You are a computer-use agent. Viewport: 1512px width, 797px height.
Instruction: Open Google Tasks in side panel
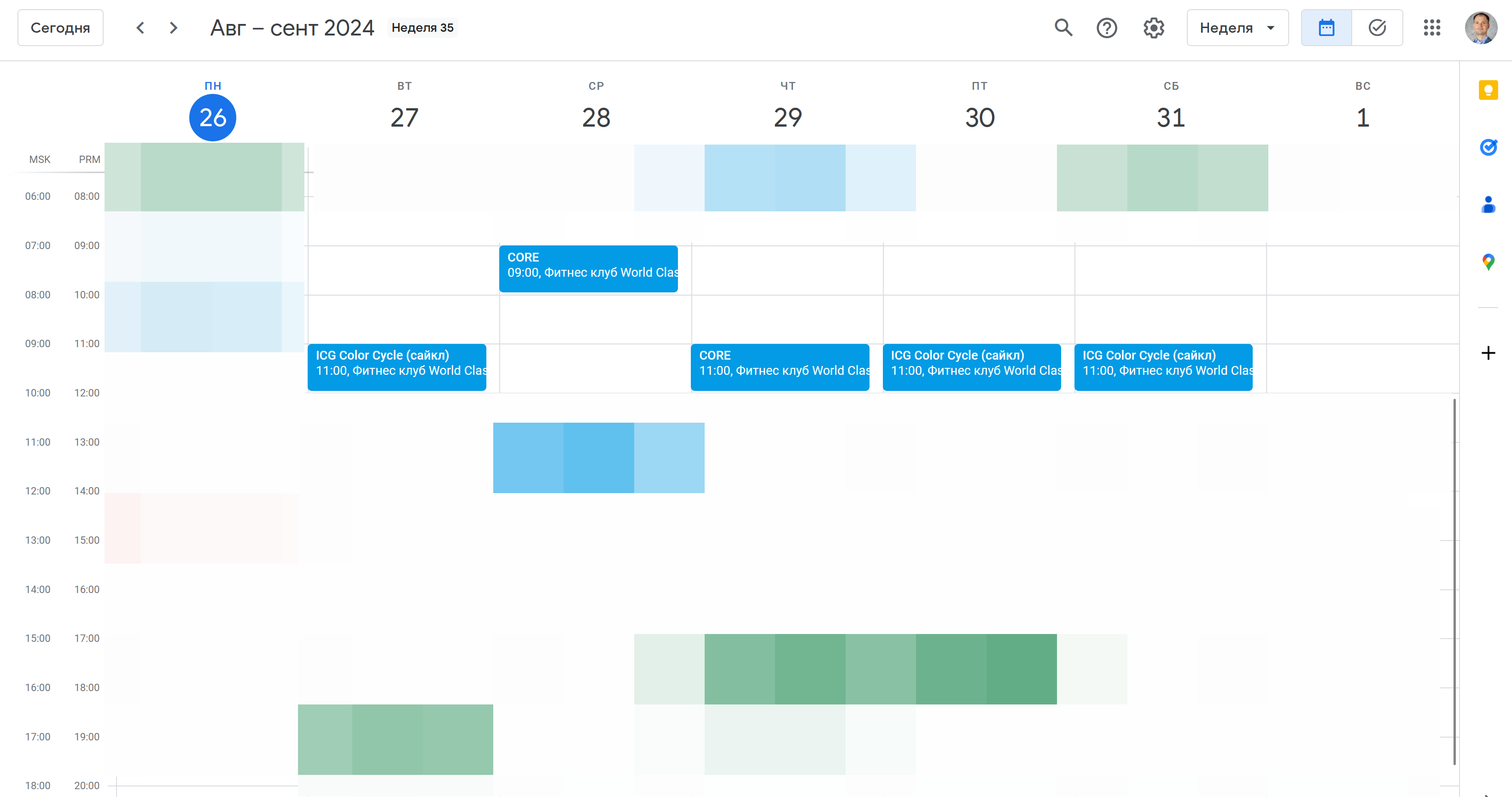[x=1488, y=147]
